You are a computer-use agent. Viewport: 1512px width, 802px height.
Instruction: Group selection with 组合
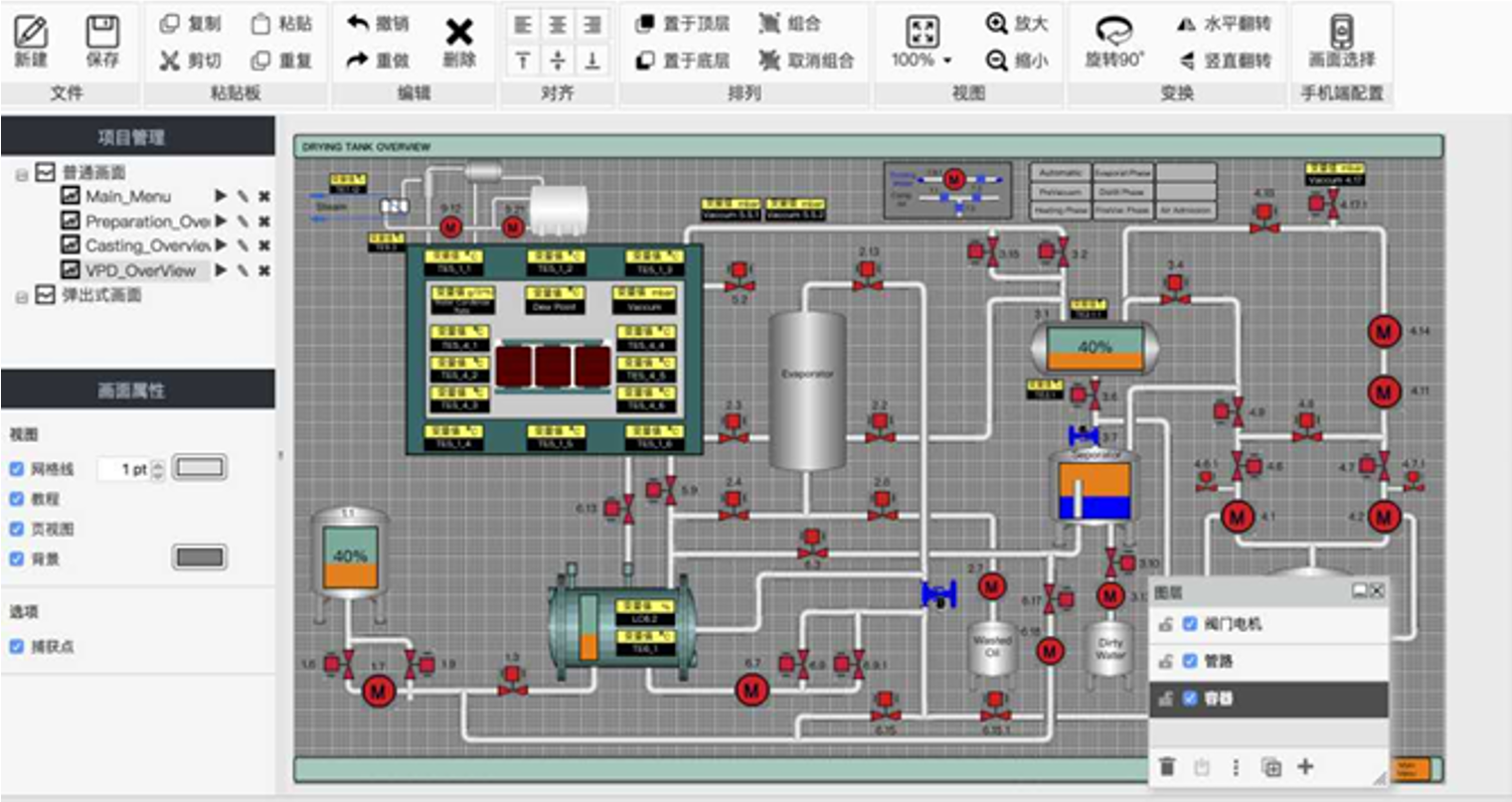[x=789, y=24]
